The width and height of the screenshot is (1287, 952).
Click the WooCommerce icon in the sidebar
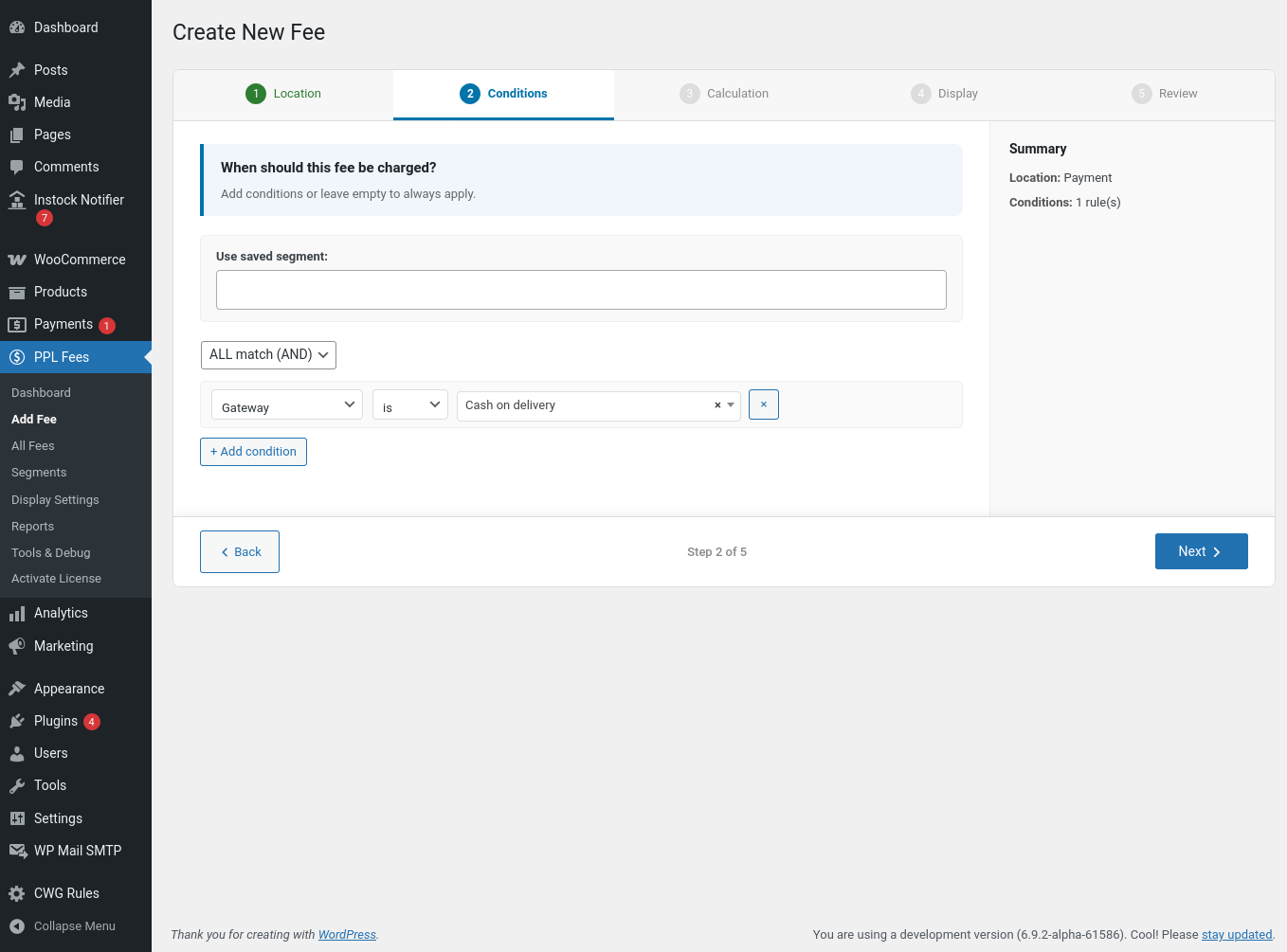(17, 260)
